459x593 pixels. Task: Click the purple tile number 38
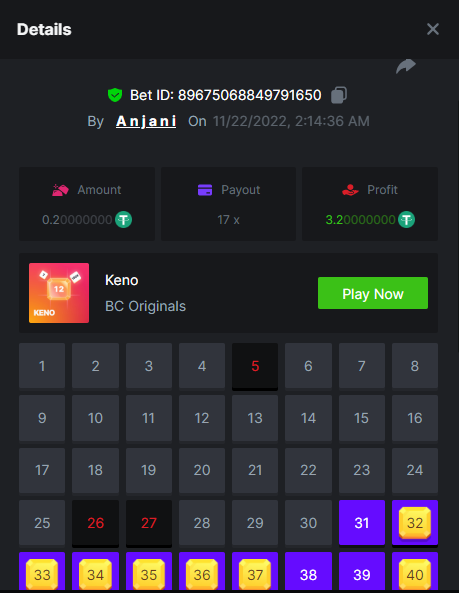pos(308,572)
